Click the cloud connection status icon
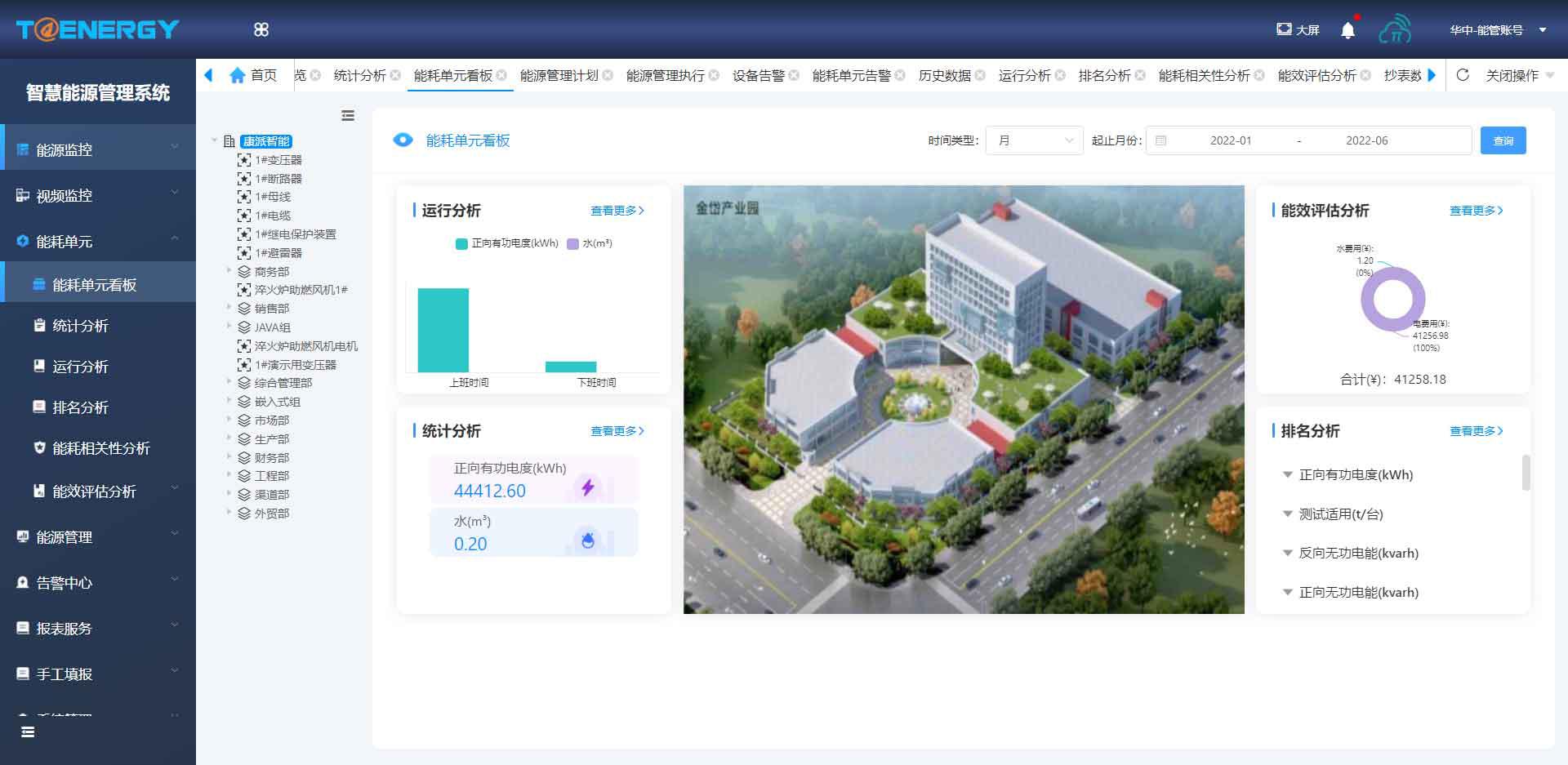This screenshot has width=1568, height=765. point(1395,29)
